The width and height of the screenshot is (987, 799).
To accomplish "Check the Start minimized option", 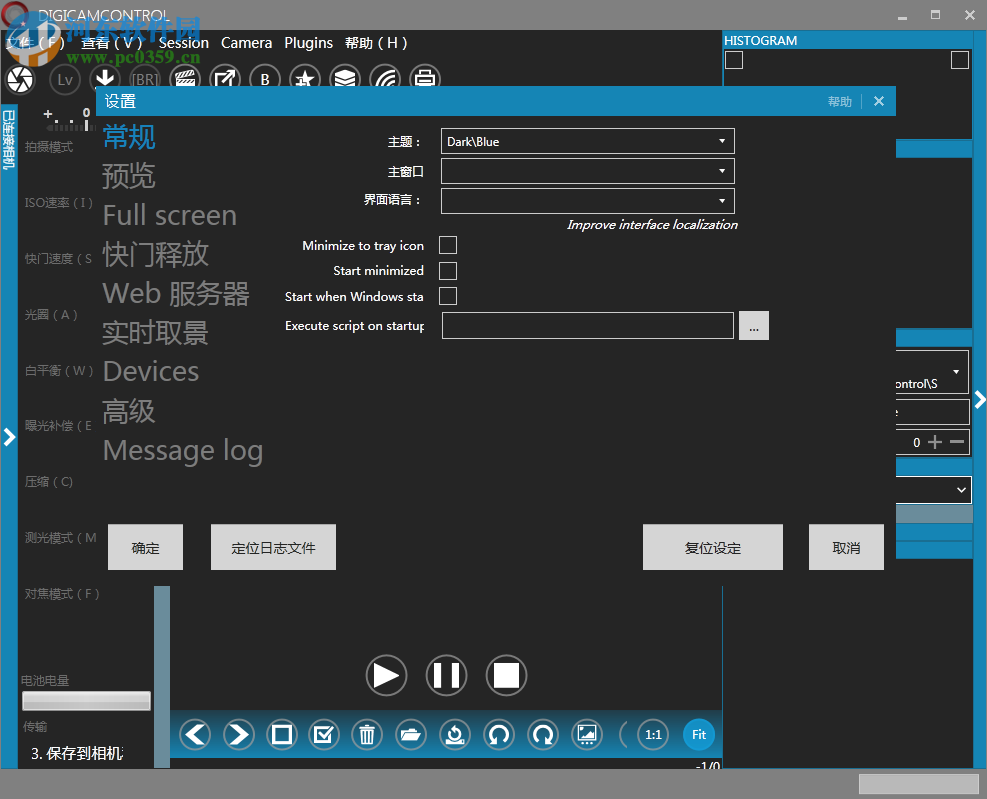I will [447, 270].
